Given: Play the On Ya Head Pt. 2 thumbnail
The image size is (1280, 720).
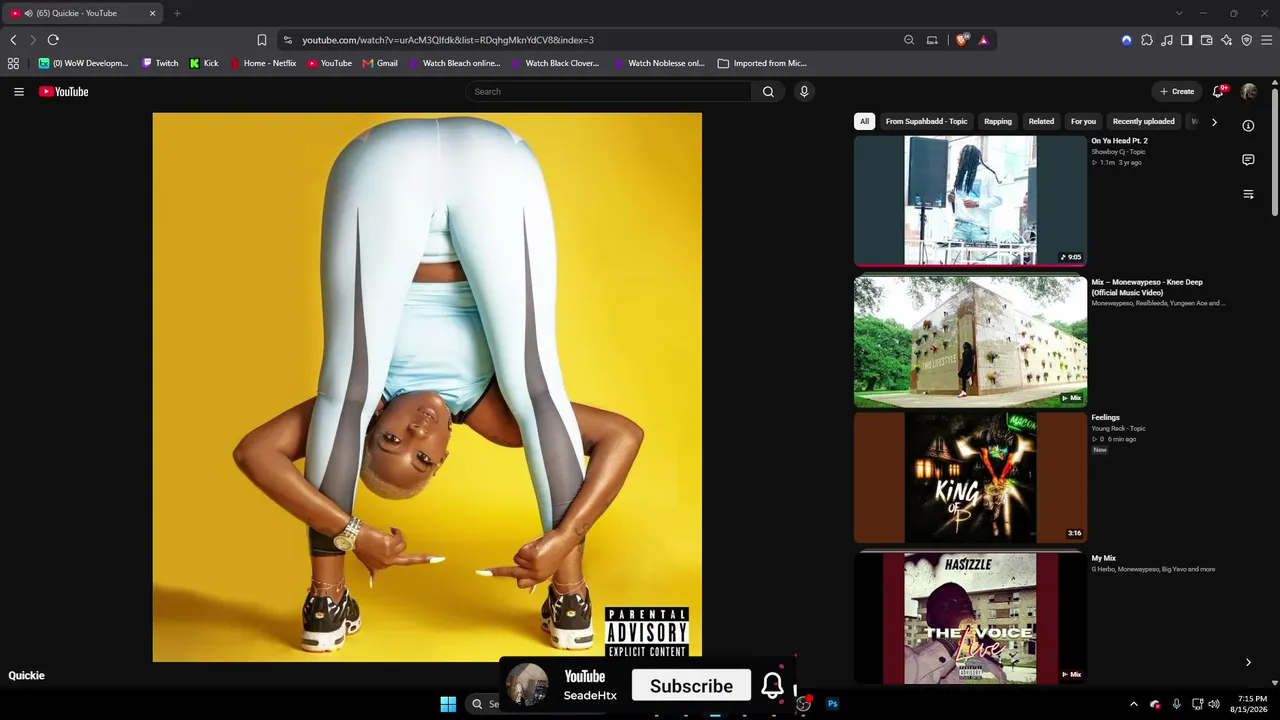Looking at the screenshot, I should tap(970, 201).
